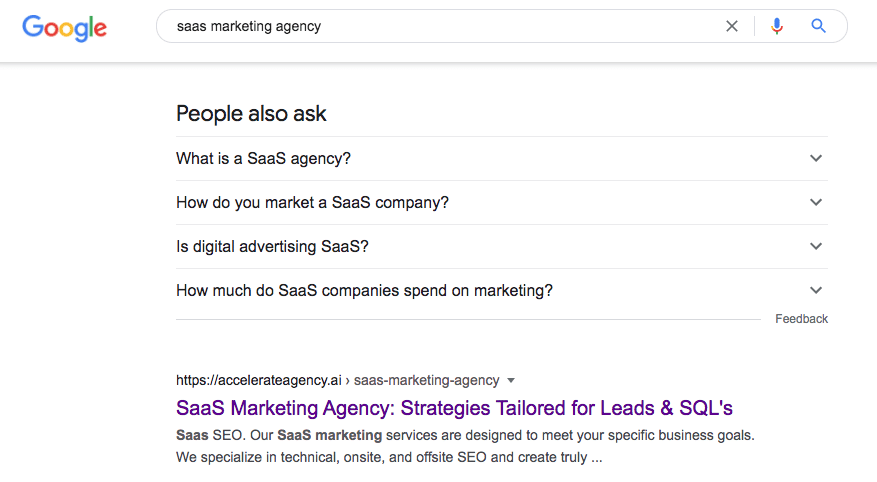
Task: Expand chevron for "Is digital advertising SaaS?"
Action: [816, 246]
